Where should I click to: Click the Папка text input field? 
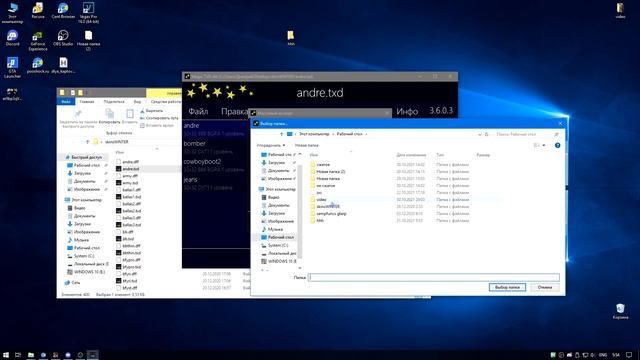433,277
